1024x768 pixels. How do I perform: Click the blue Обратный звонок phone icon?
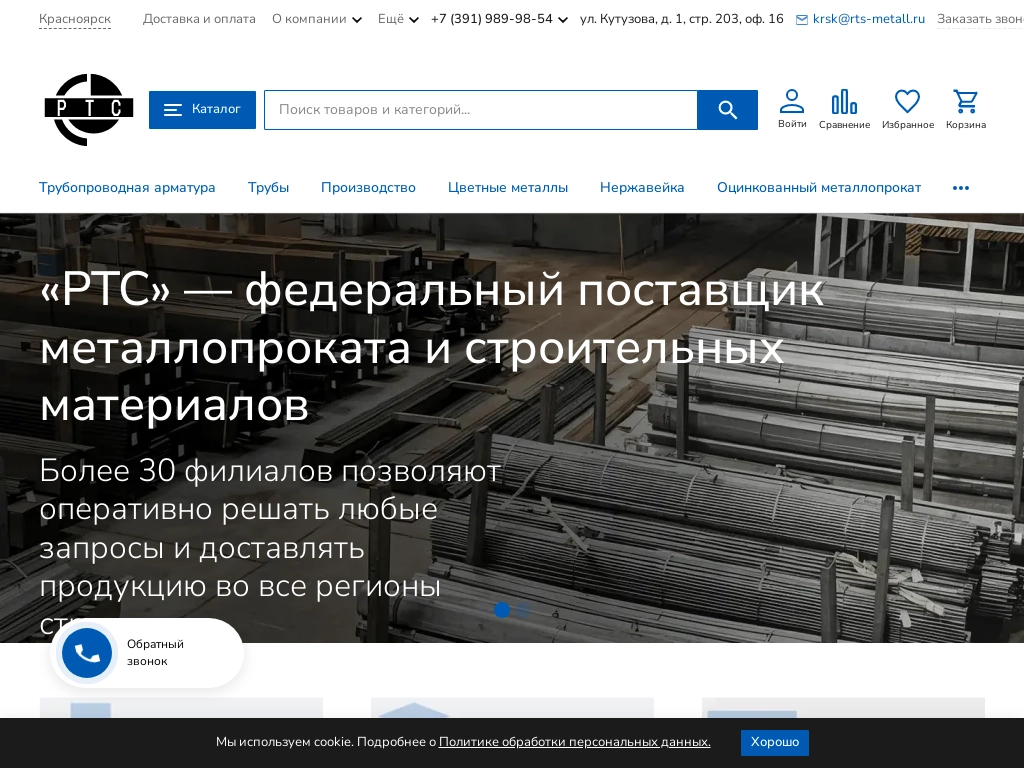pos(87,653)
